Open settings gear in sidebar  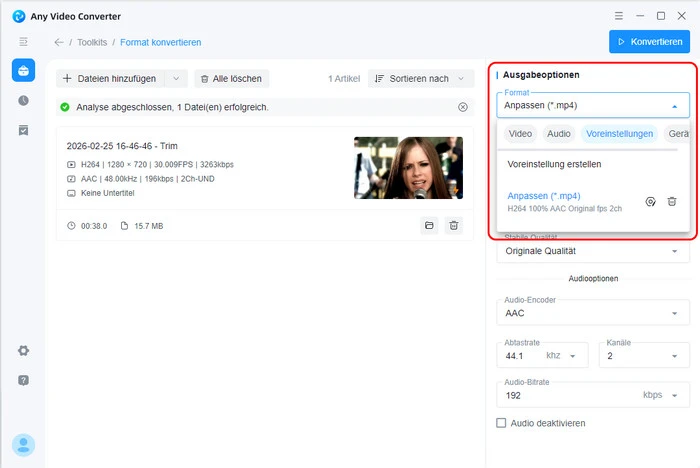23,351
